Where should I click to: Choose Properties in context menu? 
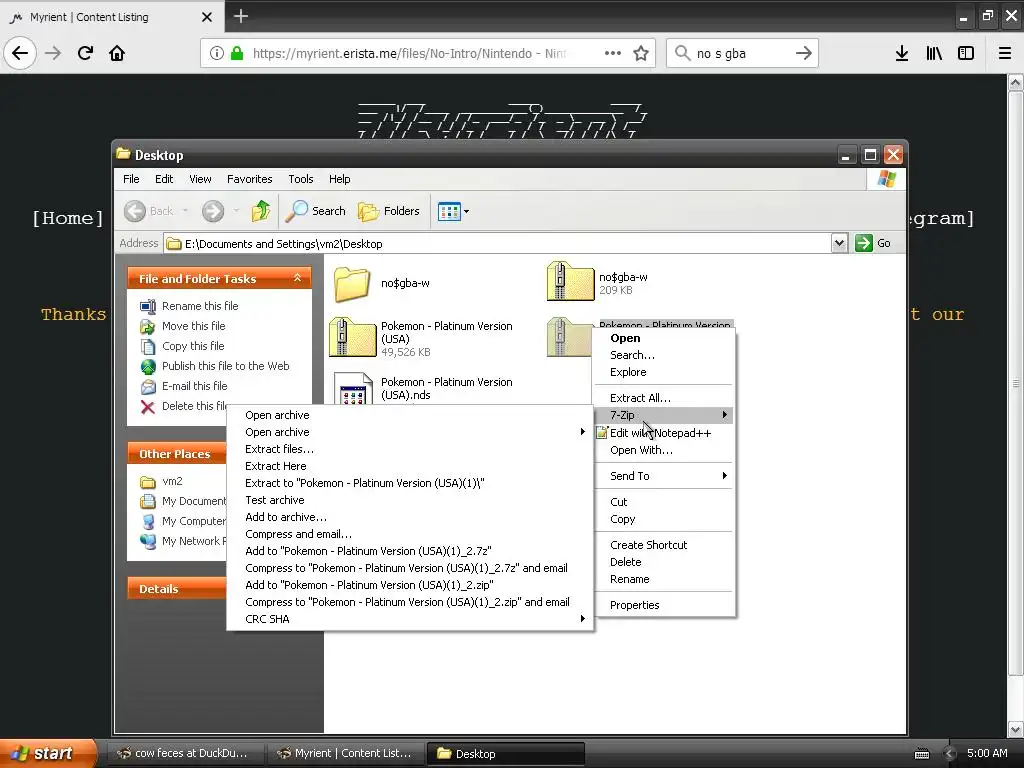click(x=664, y=605)
